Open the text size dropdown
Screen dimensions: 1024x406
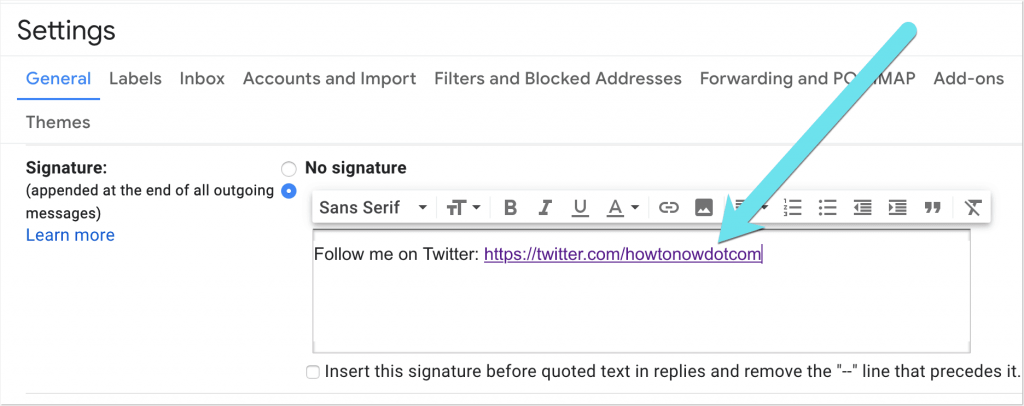(x=463, y=208)
